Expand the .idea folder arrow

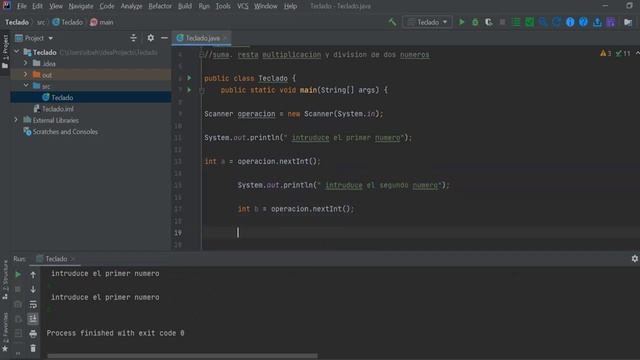tap(26, 63)
